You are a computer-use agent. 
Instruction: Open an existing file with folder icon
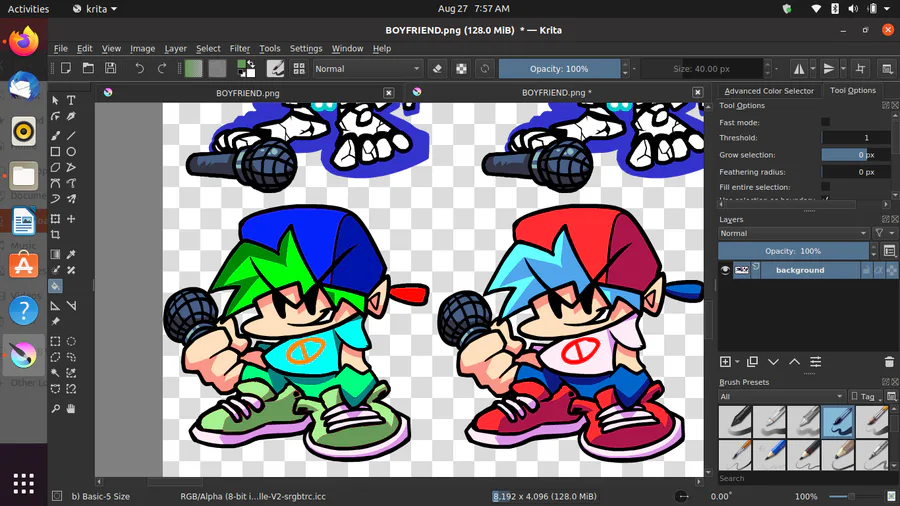pos(88,69)
